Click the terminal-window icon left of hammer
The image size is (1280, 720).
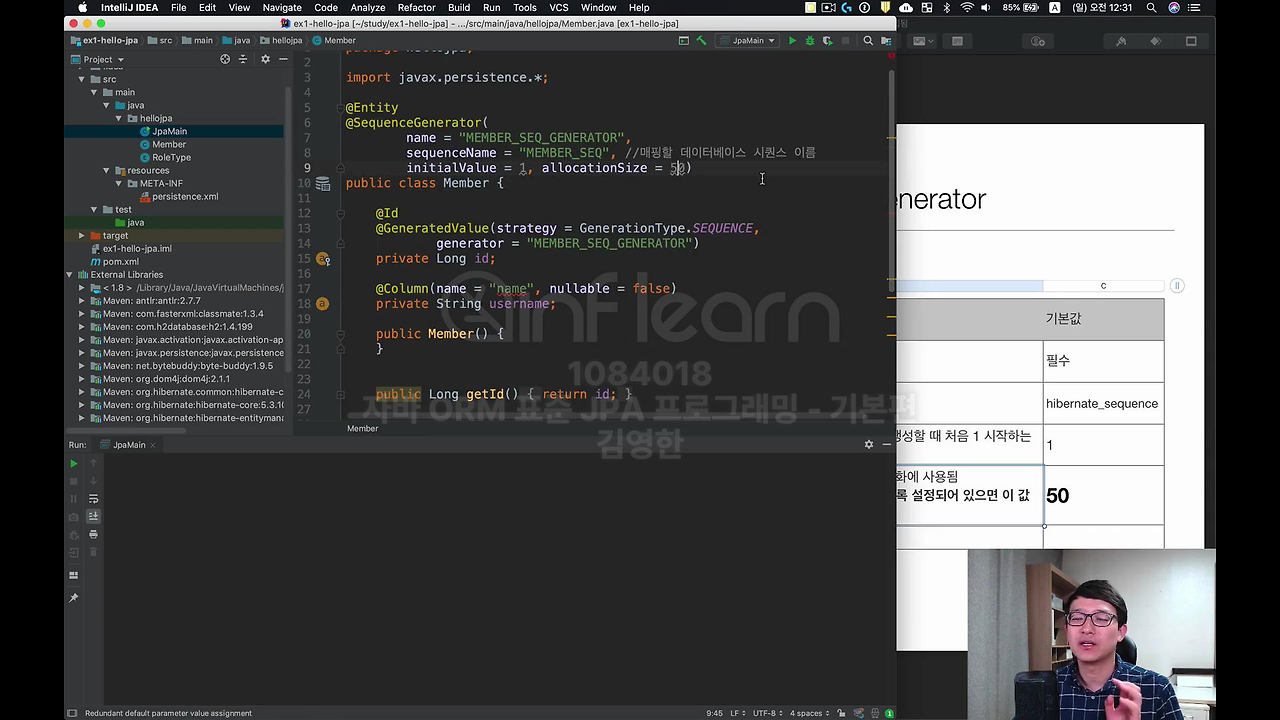click(684, 41)
